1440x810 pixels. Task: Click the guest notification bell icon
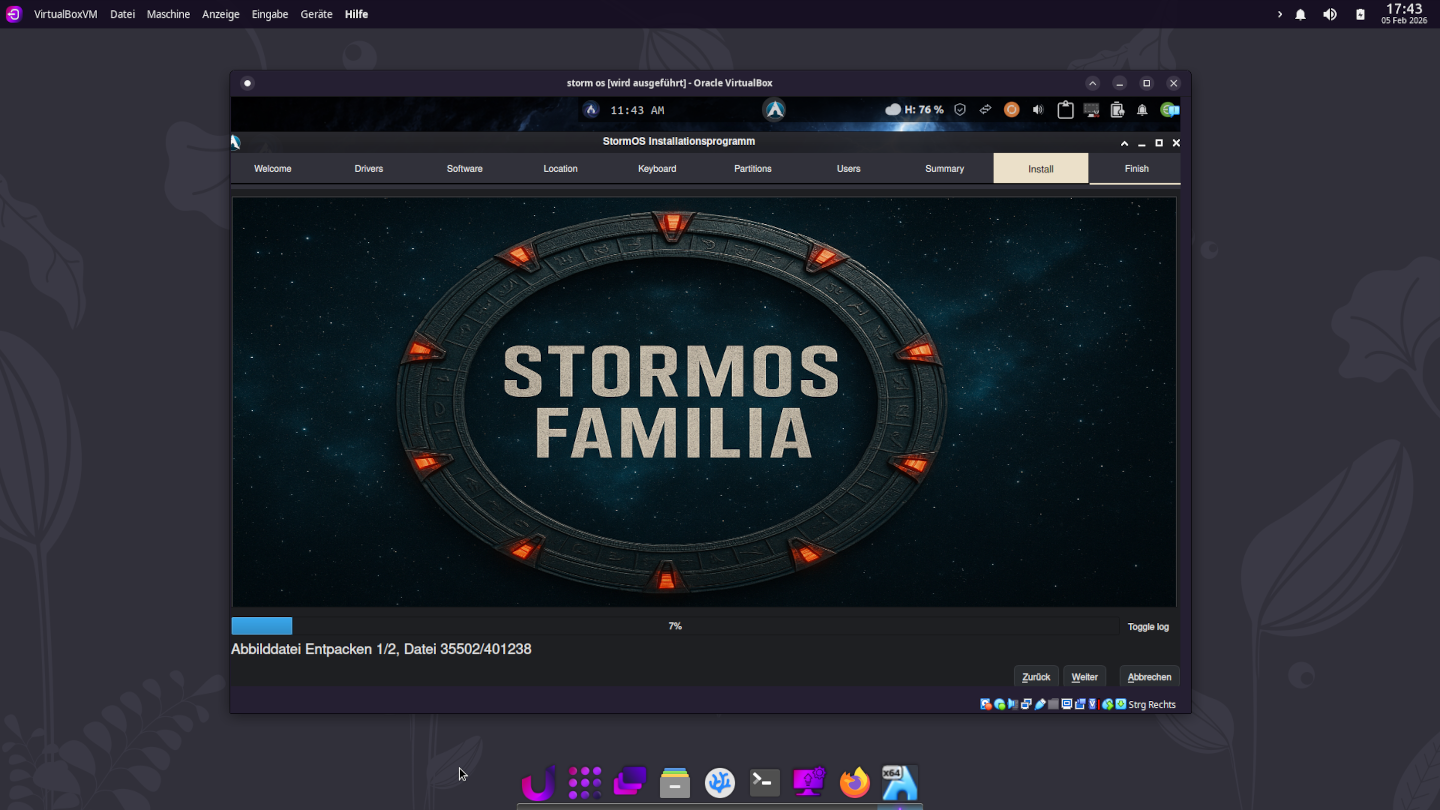pos(1142,110)
